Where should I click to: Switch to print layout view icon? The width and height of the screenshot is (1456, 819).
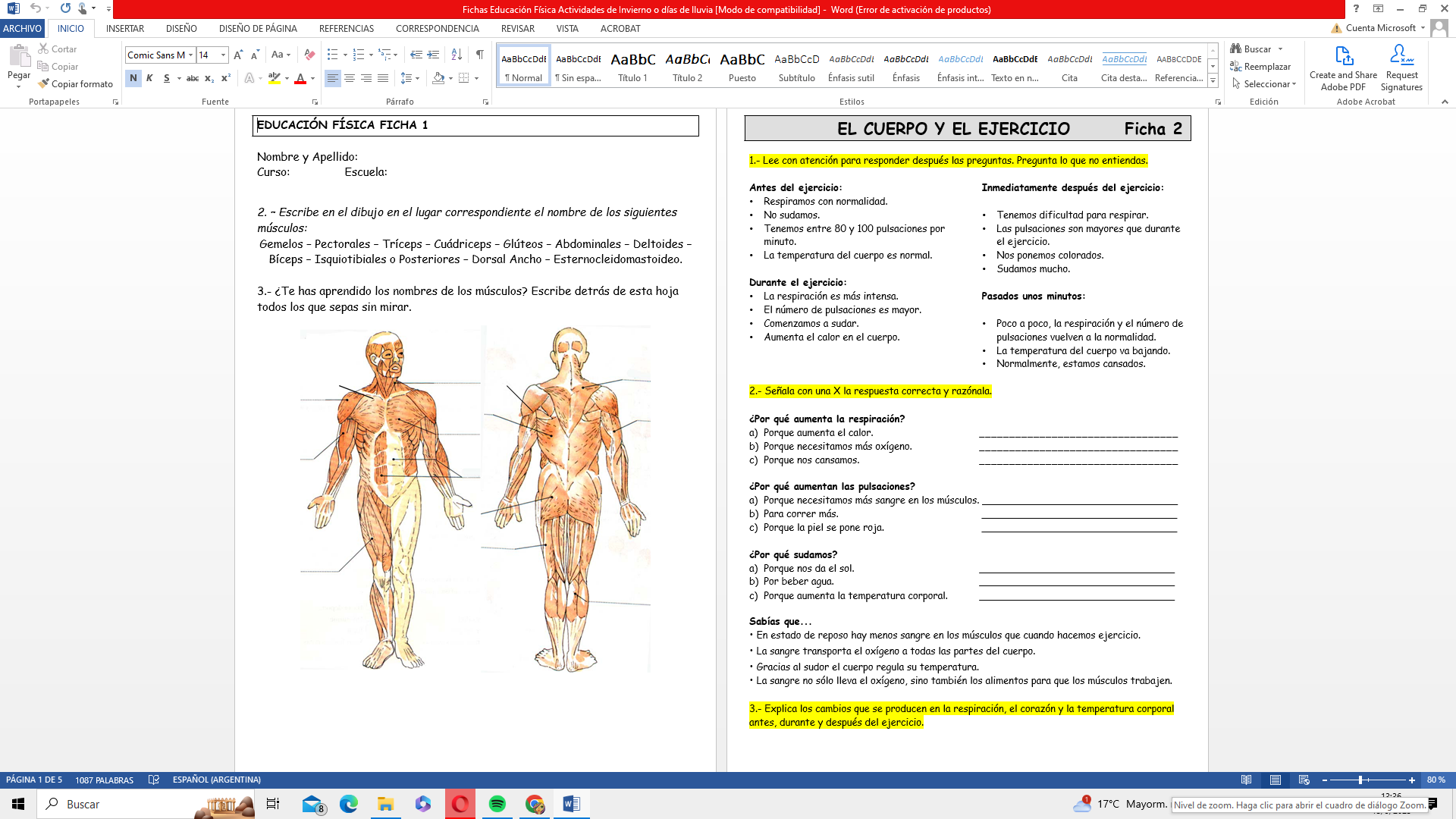(x=1276, y=780)
